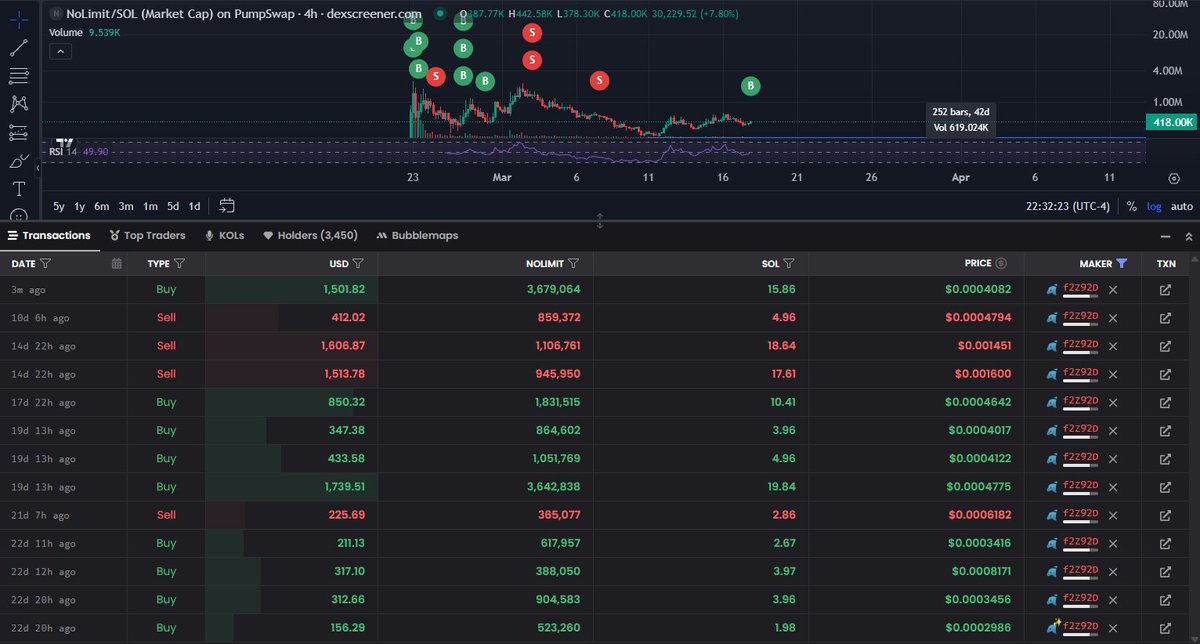The width and height of the screenshot is (1200, 644).
Task: Open the chart go-to-date calendar
Action: pos(227,206)
